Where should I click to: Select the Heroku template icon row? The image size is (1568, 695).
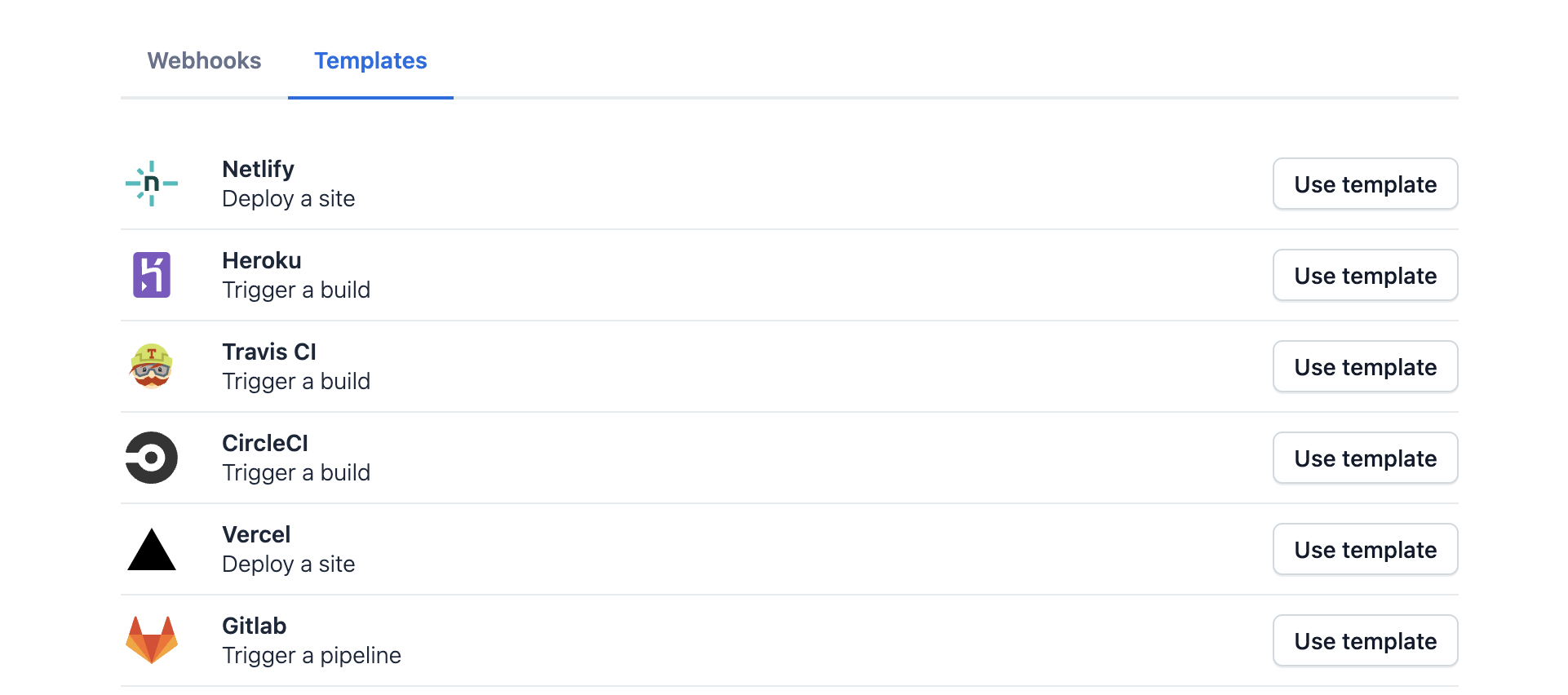152,275
